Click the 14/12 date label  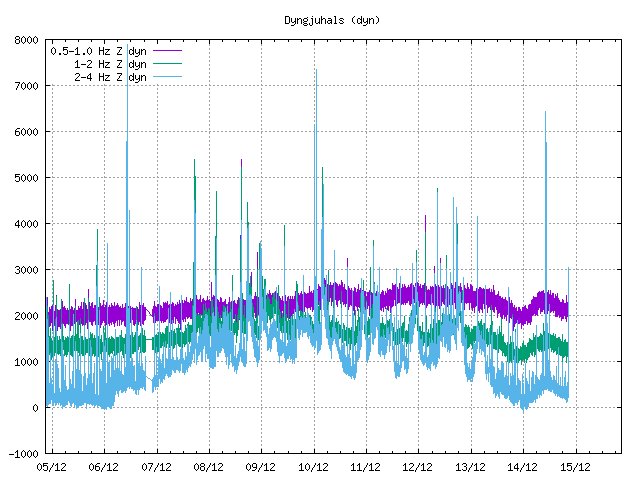(x=523, y=467)
